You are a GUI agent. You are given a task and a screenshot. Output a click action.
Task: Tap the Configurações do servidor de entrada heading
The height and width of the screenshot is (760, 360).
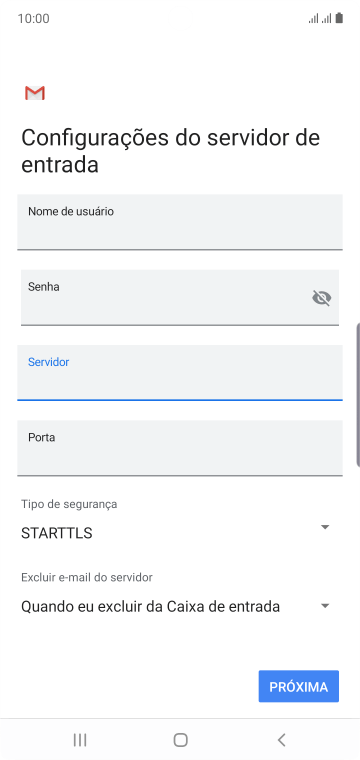pos(171,151)
